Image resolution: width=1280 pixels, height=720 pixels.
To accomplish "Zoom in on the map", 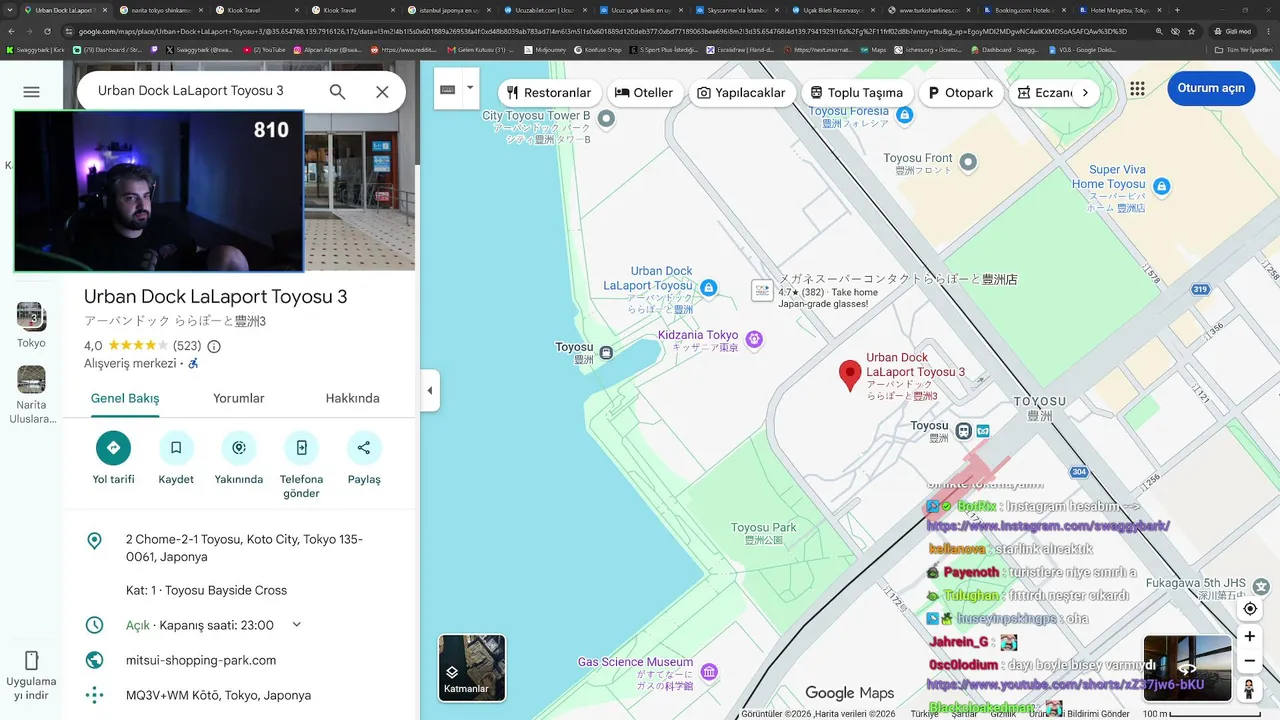I will [x=1250, y=636].
